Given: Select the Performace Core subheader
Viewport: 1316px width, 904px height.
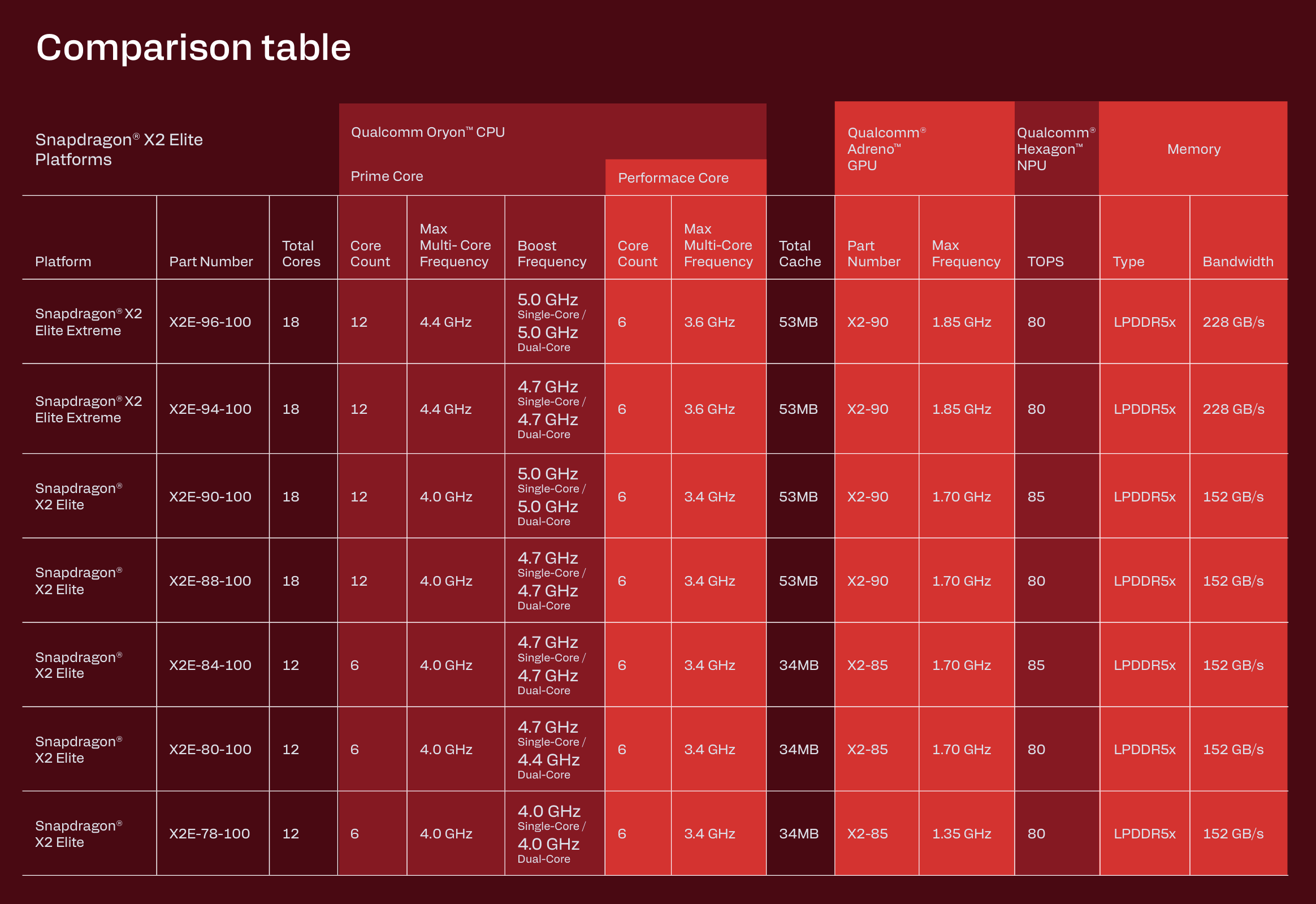Looking at the screenshot, I should (673, 178).
